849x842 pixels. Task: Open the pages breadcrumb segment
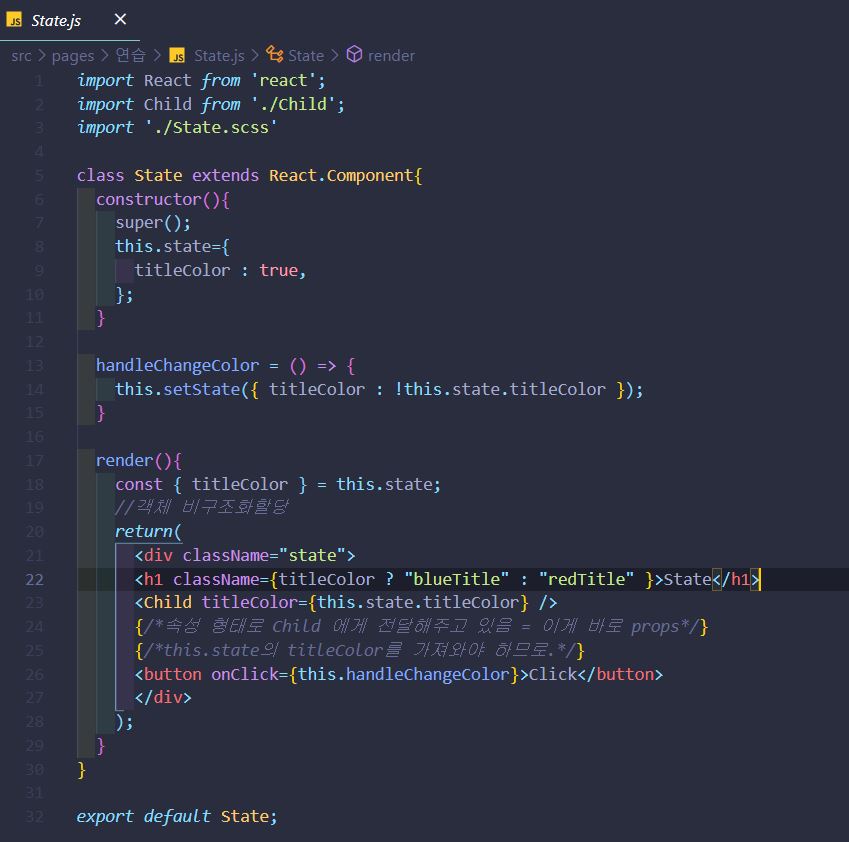tap(73, 56)
